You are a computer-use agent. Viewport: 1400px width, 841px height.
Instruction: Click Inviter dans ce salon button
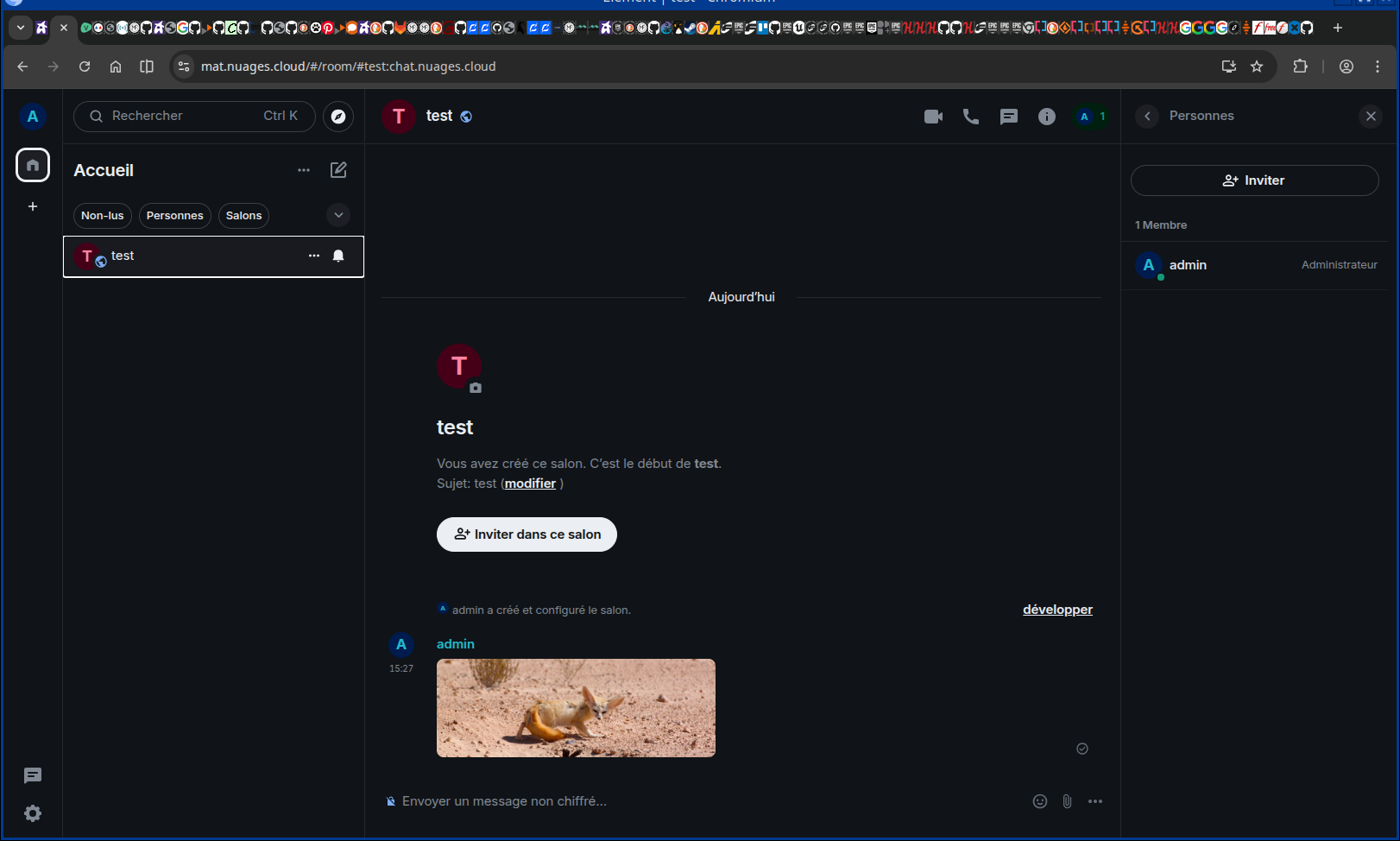coord(527,534)
